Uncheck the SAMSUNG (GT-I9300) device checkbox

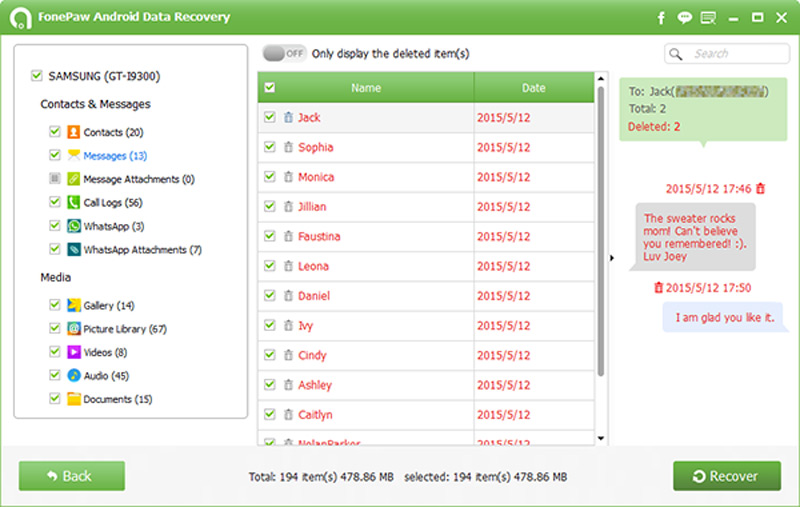(x=36, y=75)
